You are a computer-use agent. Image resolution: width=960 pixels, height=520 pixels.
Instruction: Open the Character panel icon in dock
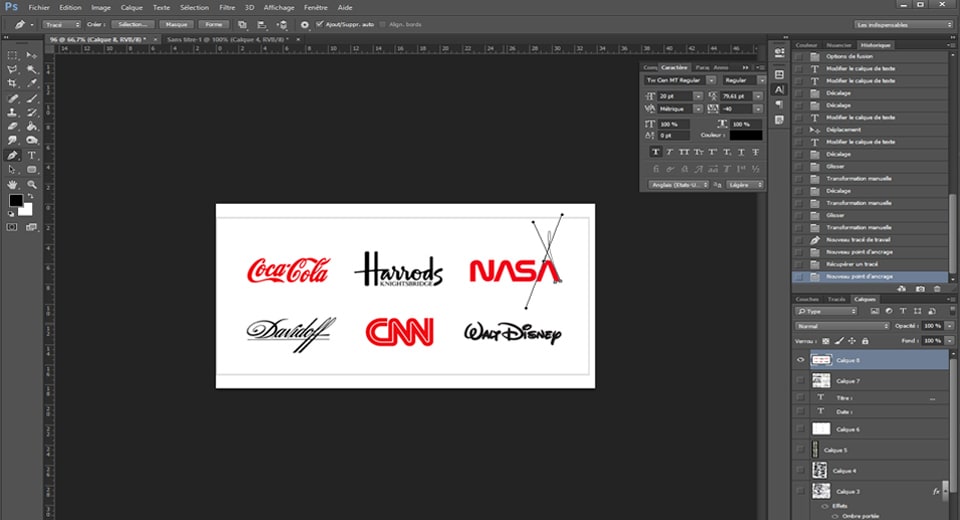[x=779, y=89]
